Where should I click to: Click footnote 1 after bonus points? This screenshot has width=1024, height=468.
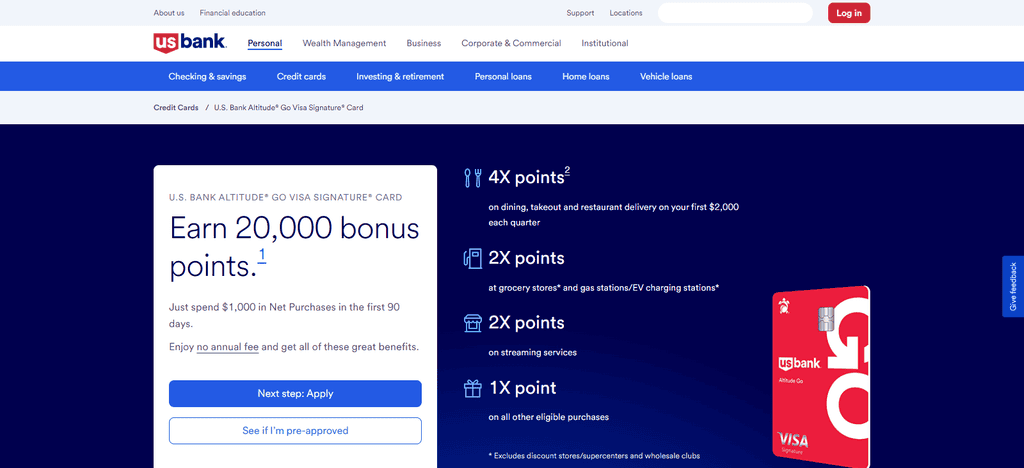tap(262, 255)
